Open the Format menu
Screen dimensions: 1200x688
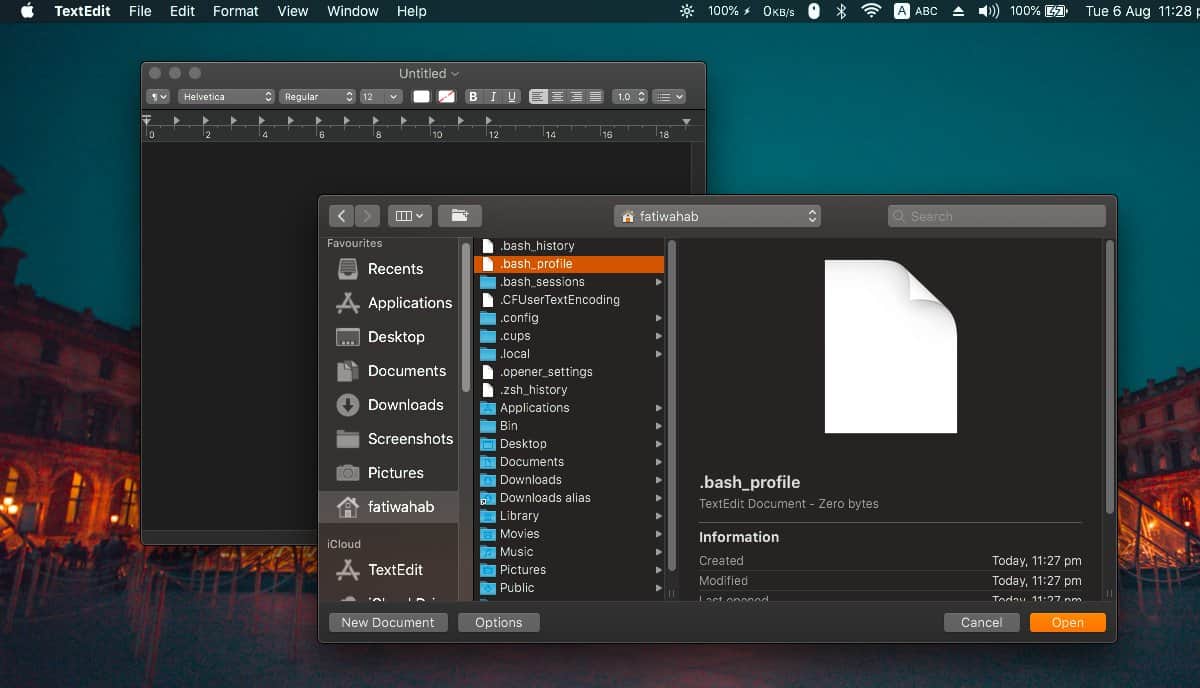click(236, 11)
